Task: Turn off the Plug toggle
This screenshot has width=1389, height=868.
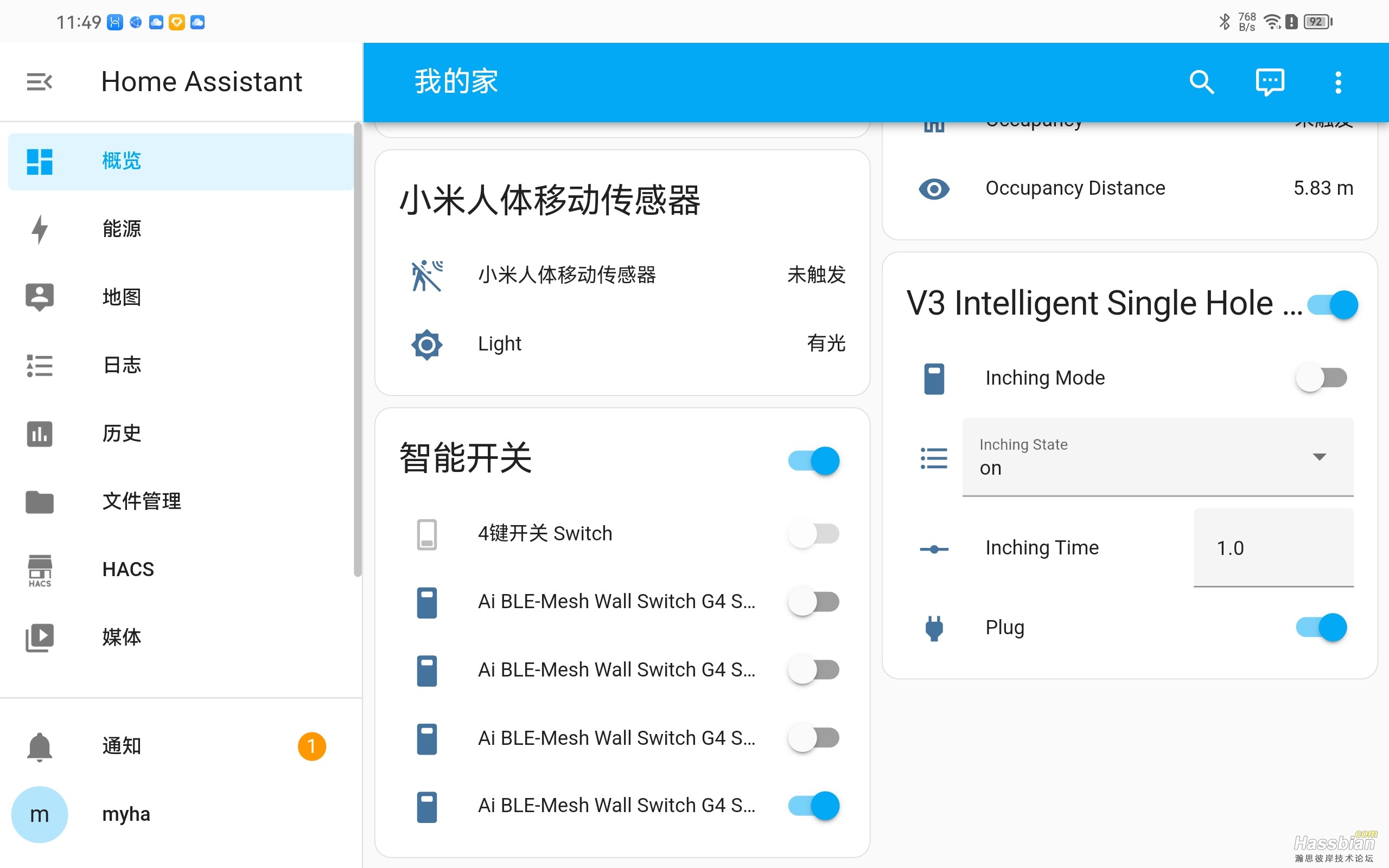Action: tap(1321, 627)
